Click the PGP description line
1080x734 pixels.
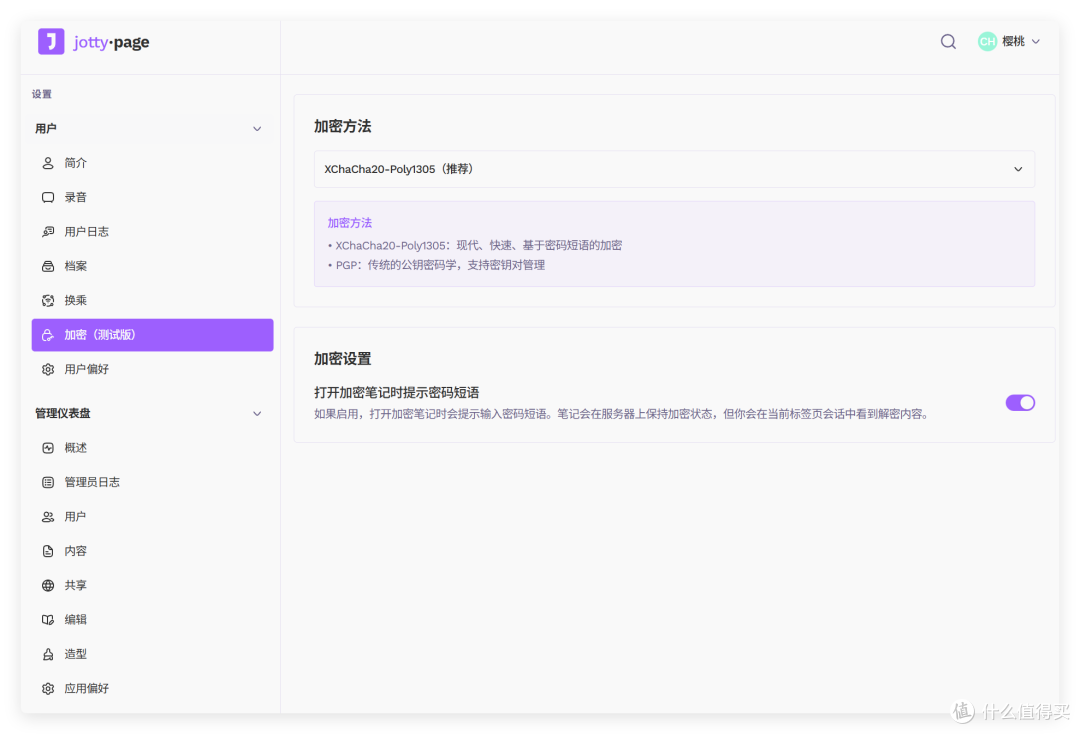[437, 265]
